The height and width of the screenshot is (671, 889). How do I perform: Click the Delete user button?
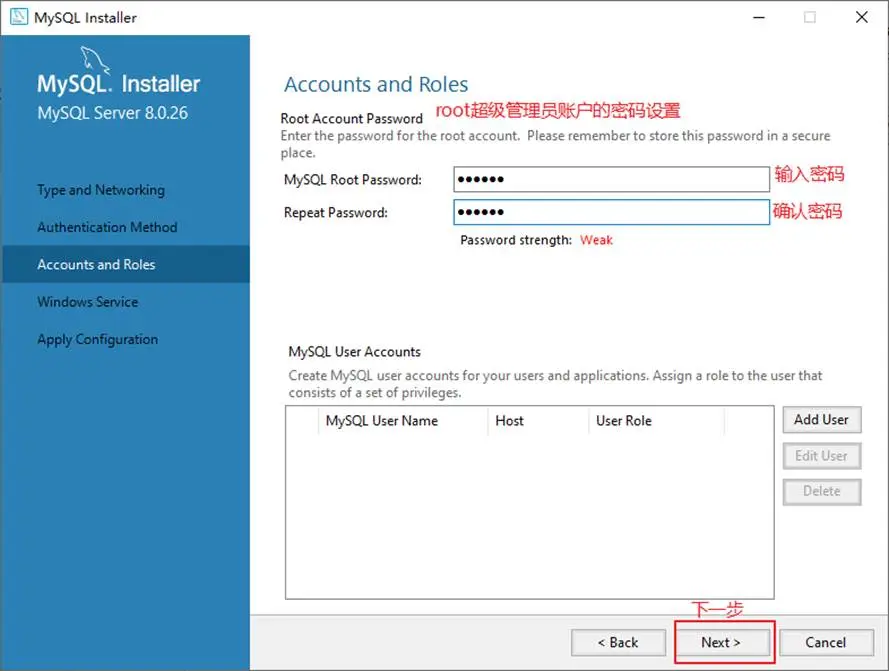pos(821,491)
